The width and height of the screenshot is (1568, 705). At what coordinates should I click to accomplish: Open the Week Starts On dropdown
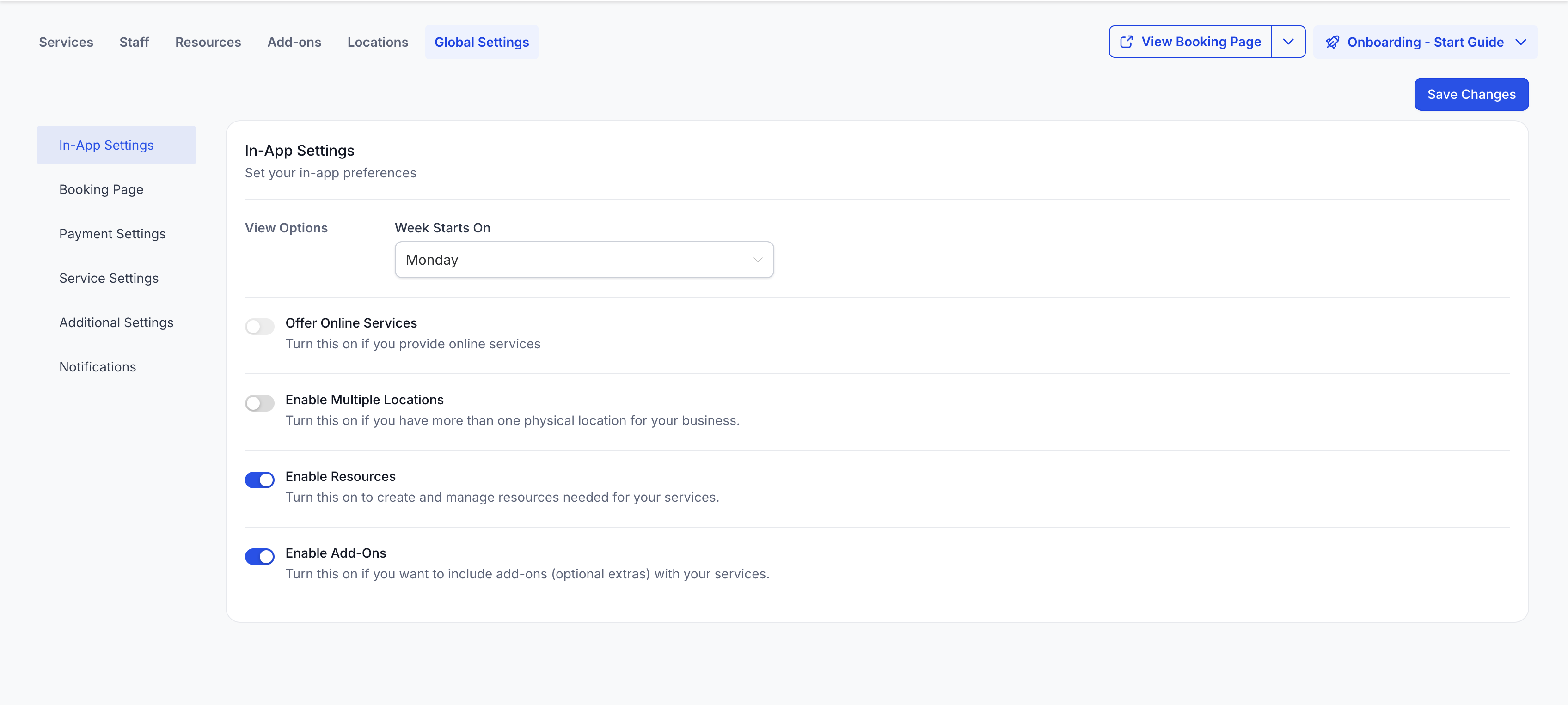tap(584, 260)
